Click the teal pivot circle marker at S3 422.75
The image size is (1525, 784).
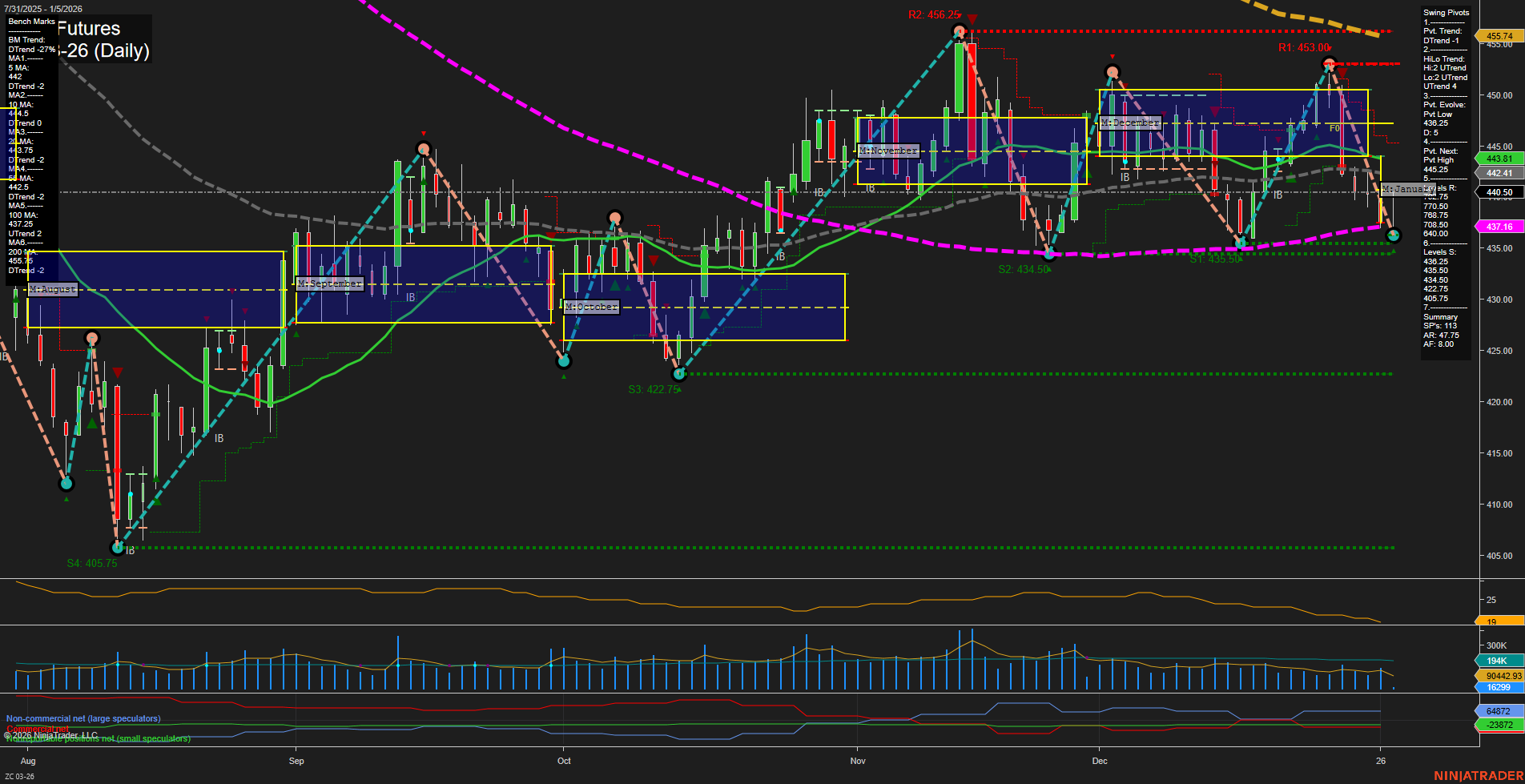[678, 373]
